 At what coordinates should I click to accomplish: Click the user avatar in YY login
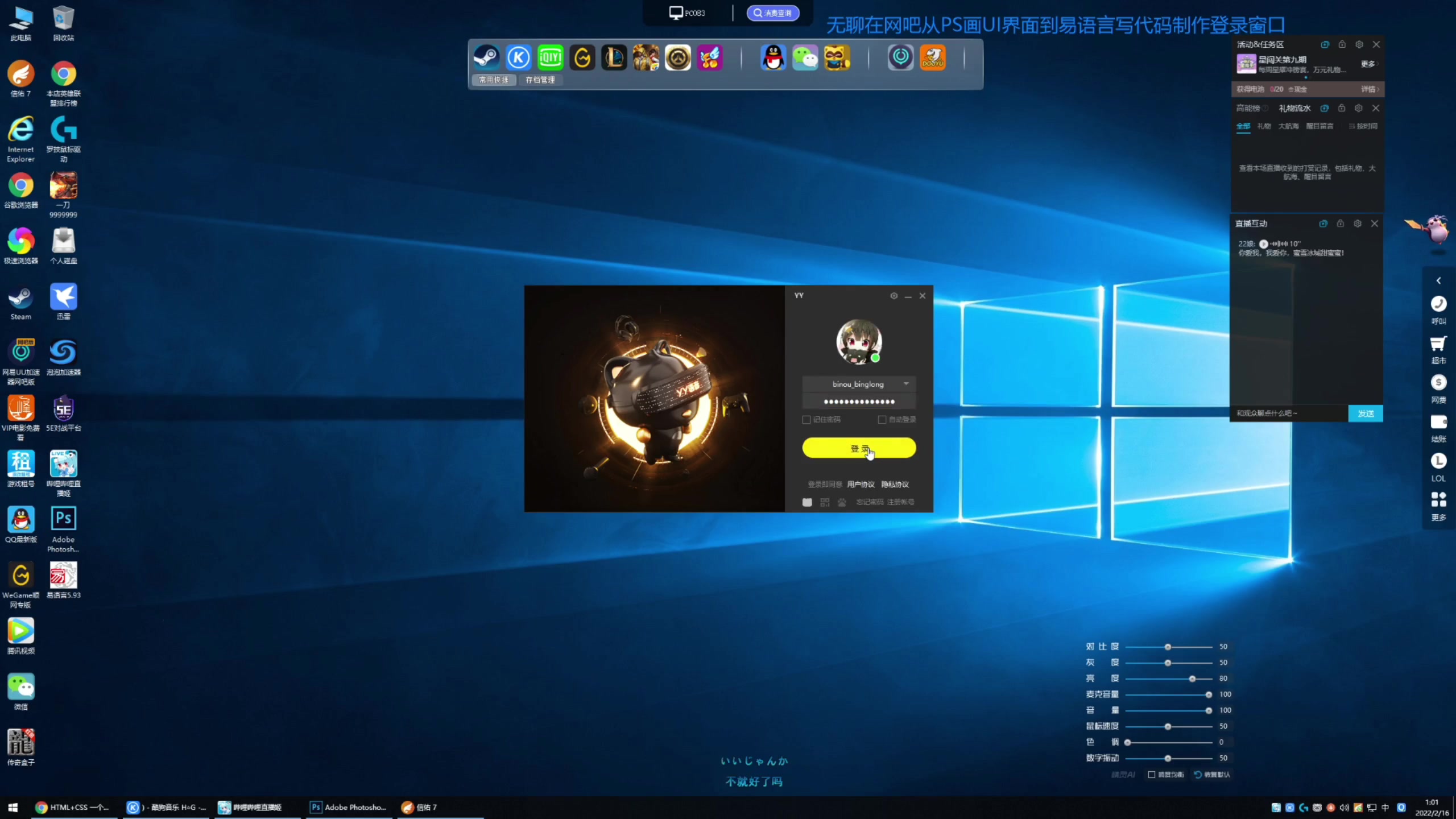(859, 342)
